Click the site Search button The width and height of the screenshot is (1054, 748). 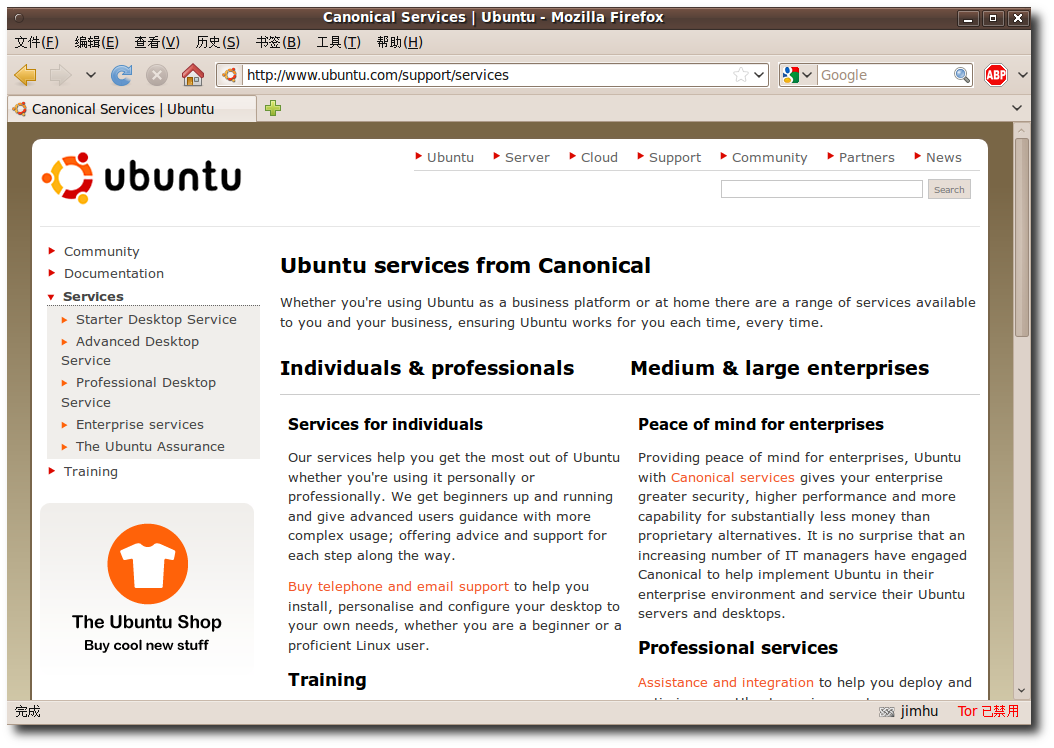[948, 190]
